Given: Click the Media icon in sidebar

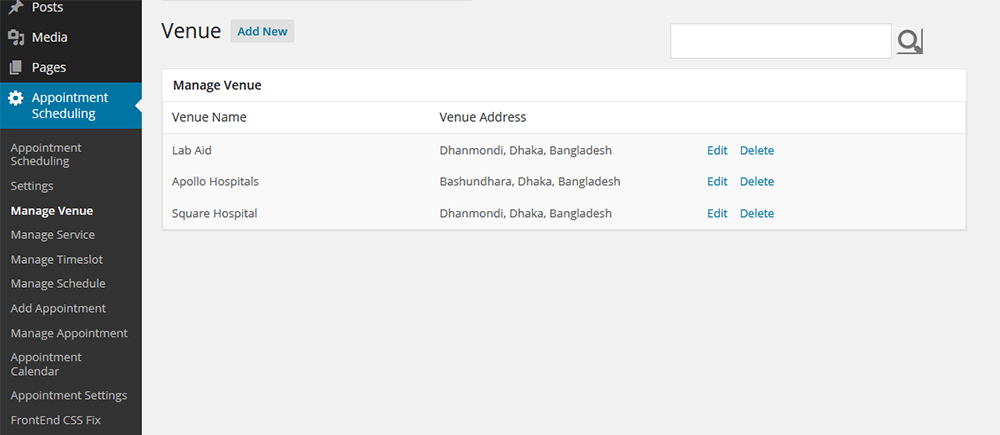Looking at the screenshot, I should click(x=16, y=37).
